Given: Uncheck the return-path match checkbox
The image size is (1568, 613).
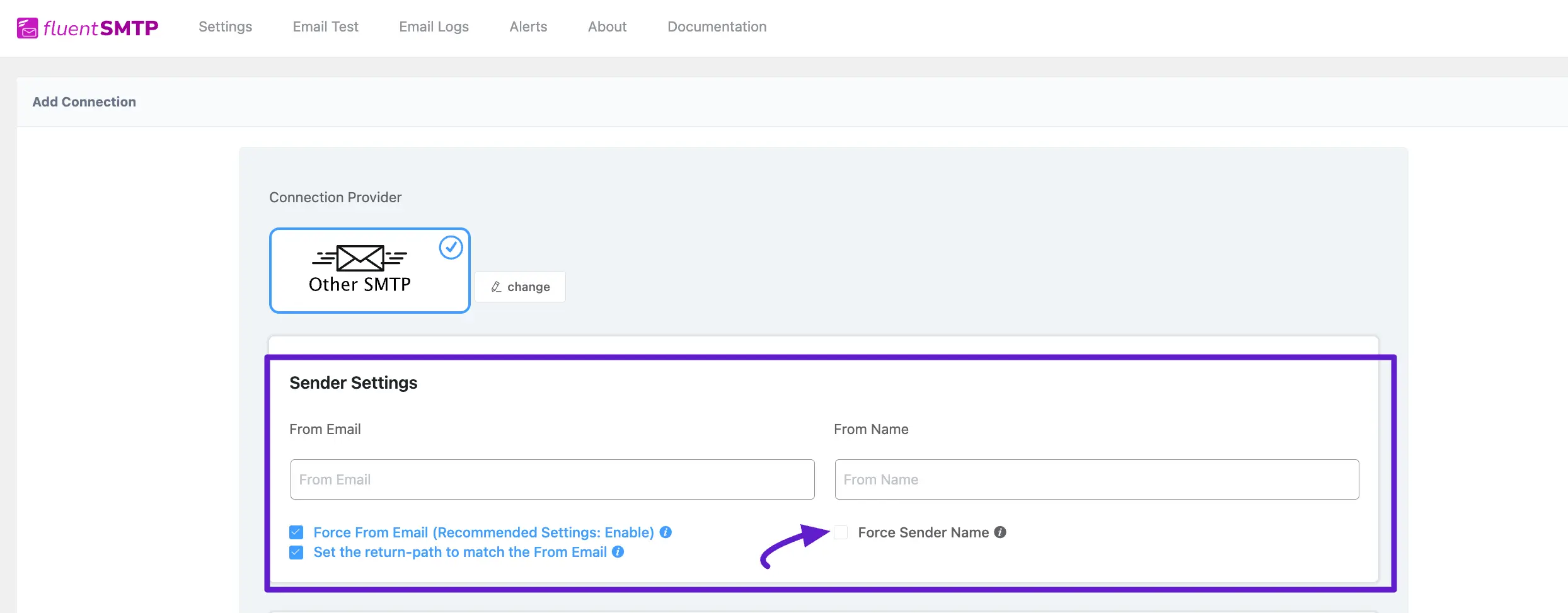Looking at the screenshot, I should (x=296, y=553).
